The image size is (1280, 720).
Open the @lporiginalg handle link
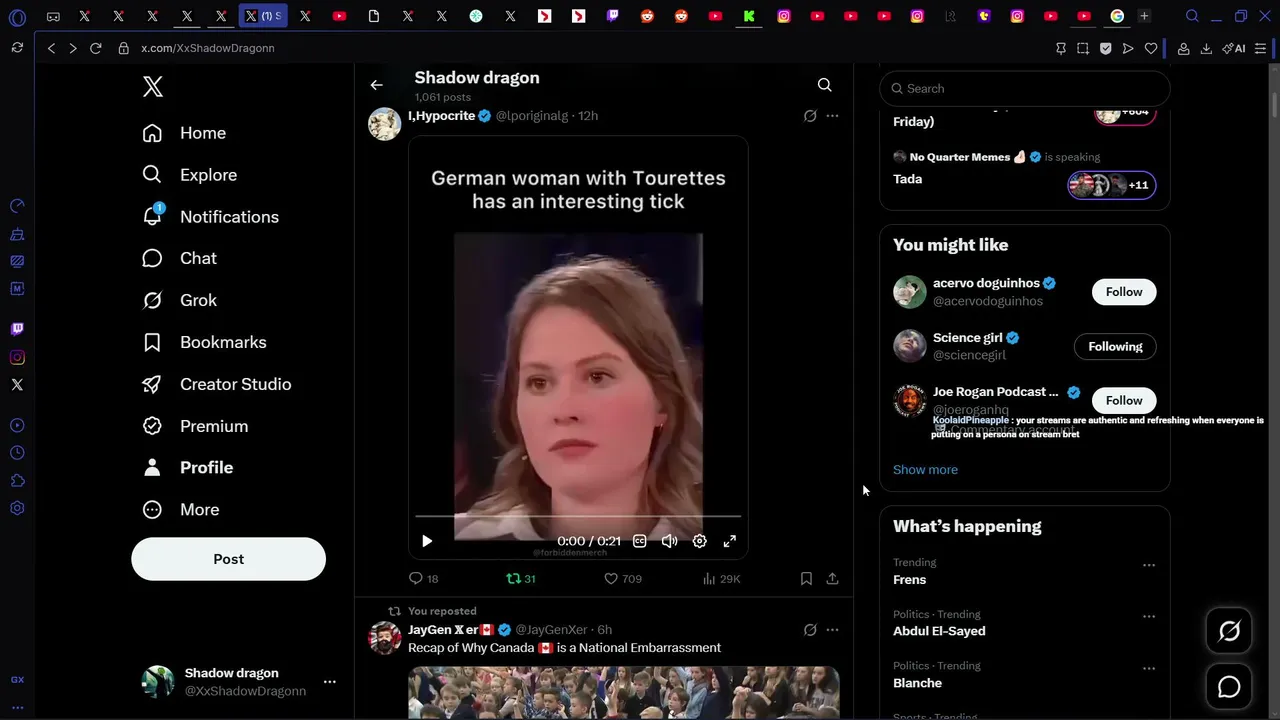(532, 116)
